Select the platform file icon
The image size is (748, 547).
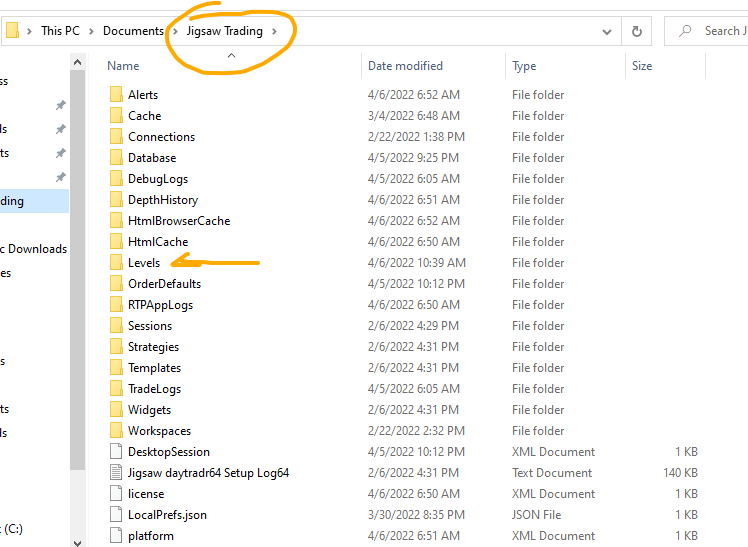point(116,535)
